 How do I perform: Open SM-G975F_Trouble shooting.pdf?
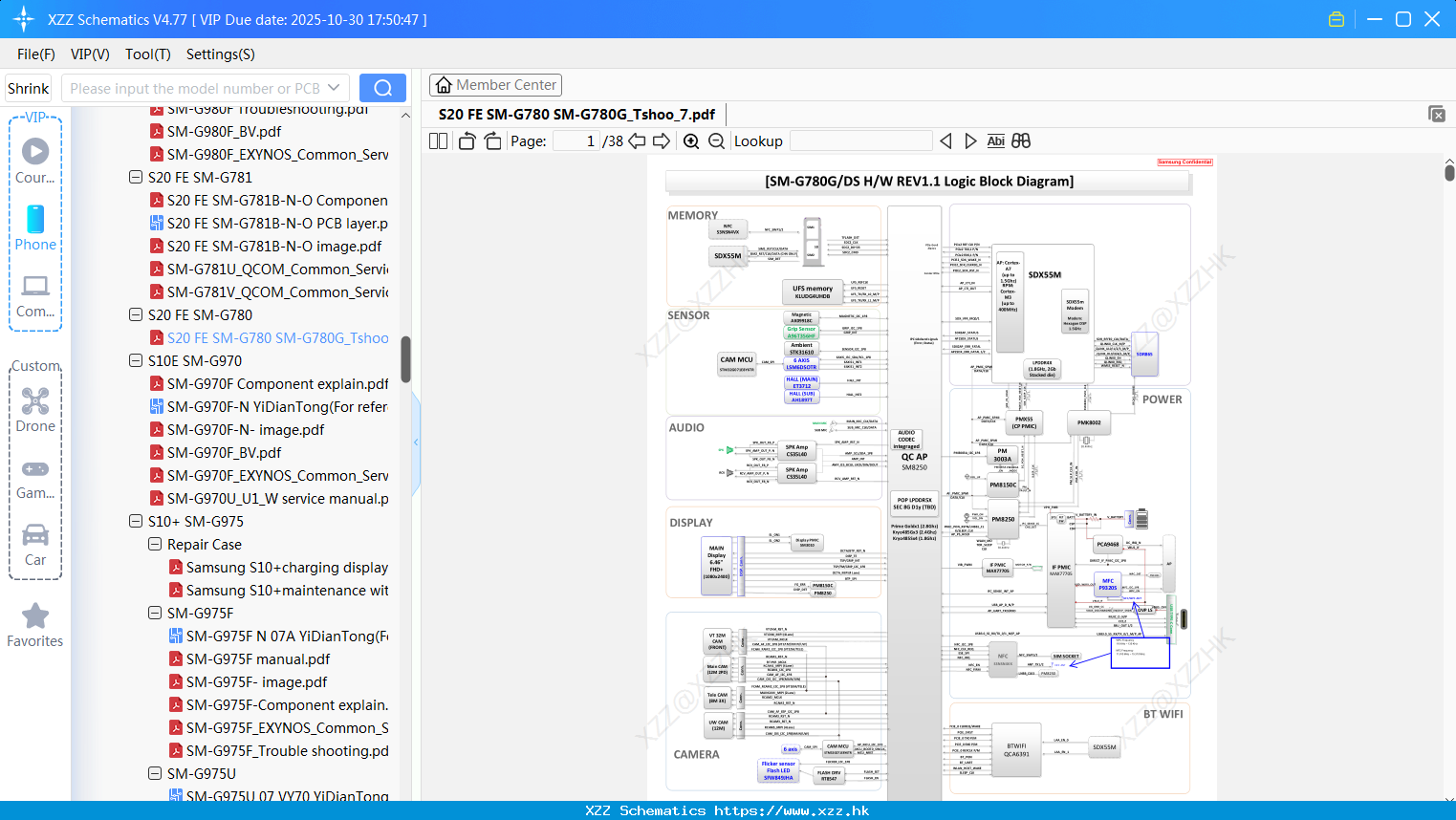[x=278, y=751]
